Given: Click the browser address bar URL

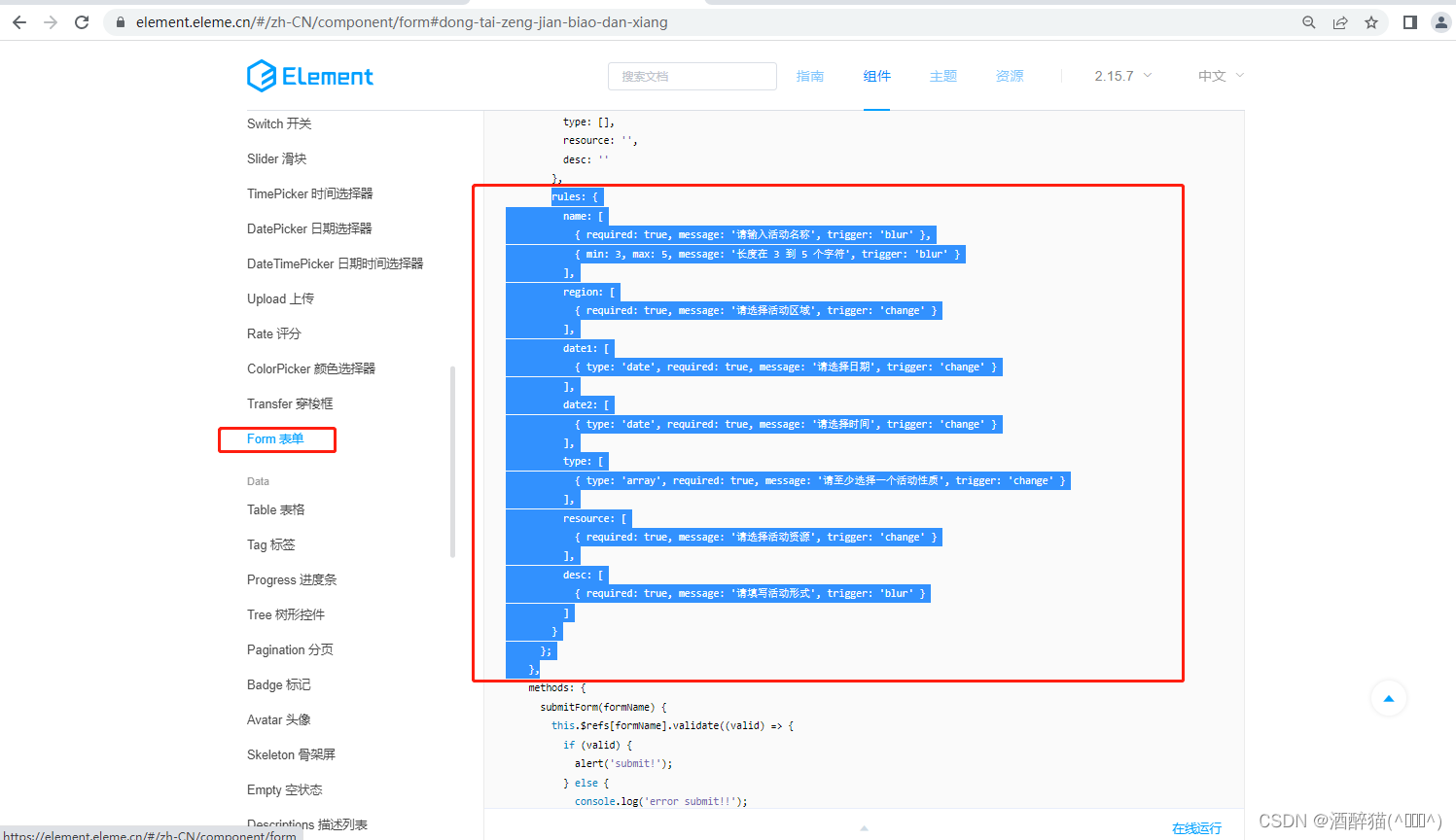Looking at the screenshot, I should [402, 22].
